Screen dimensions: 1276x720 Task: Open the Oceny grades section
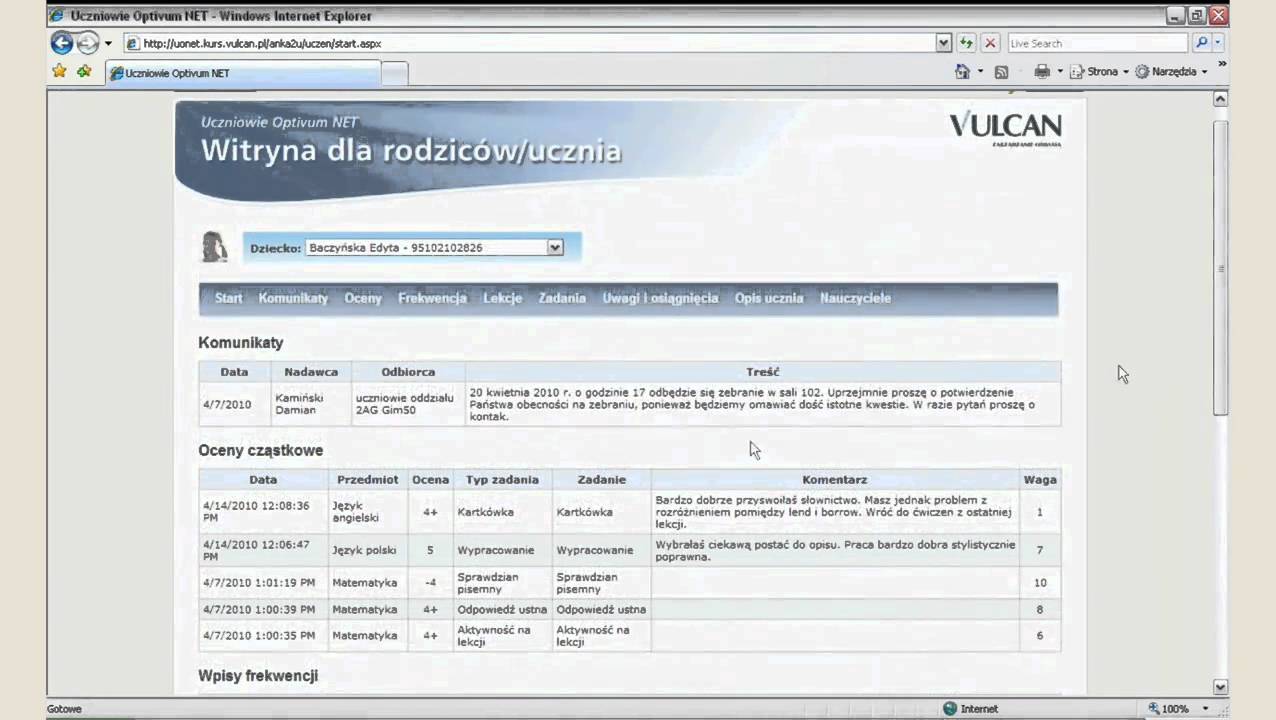tap(363, 298)
